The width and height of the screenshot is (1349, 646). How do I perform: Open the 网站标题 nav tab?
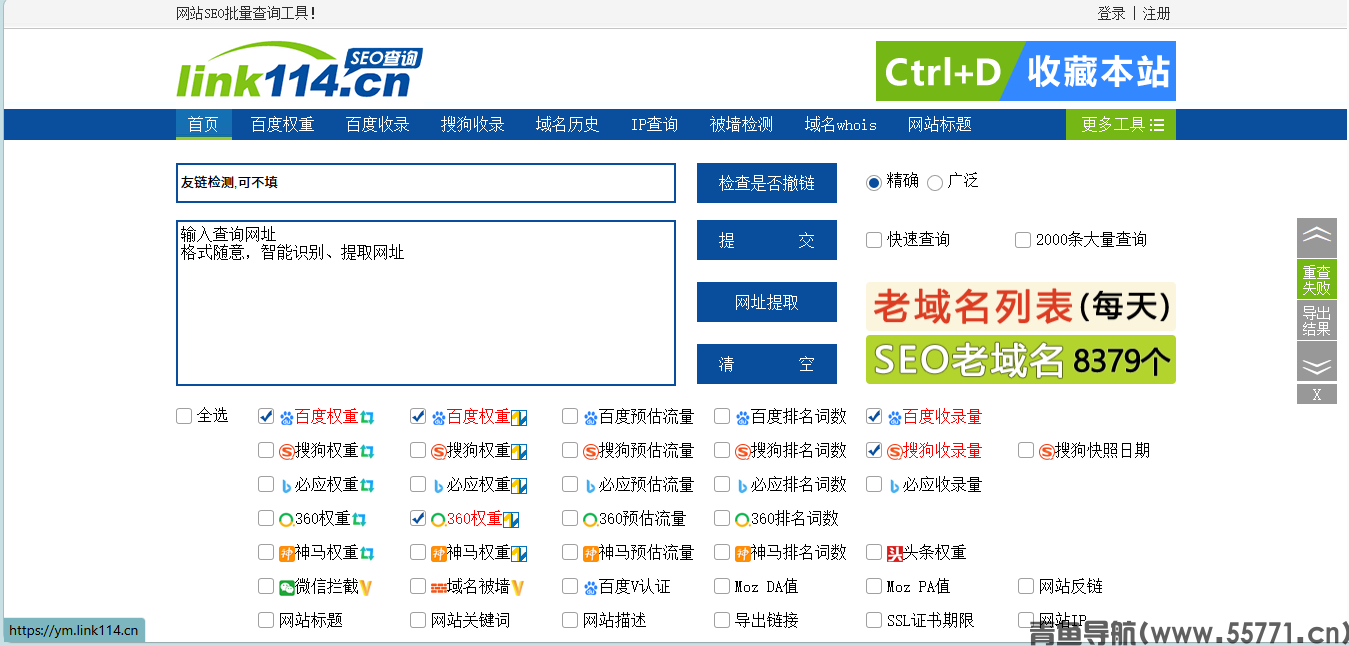click(x=940, y=125)
